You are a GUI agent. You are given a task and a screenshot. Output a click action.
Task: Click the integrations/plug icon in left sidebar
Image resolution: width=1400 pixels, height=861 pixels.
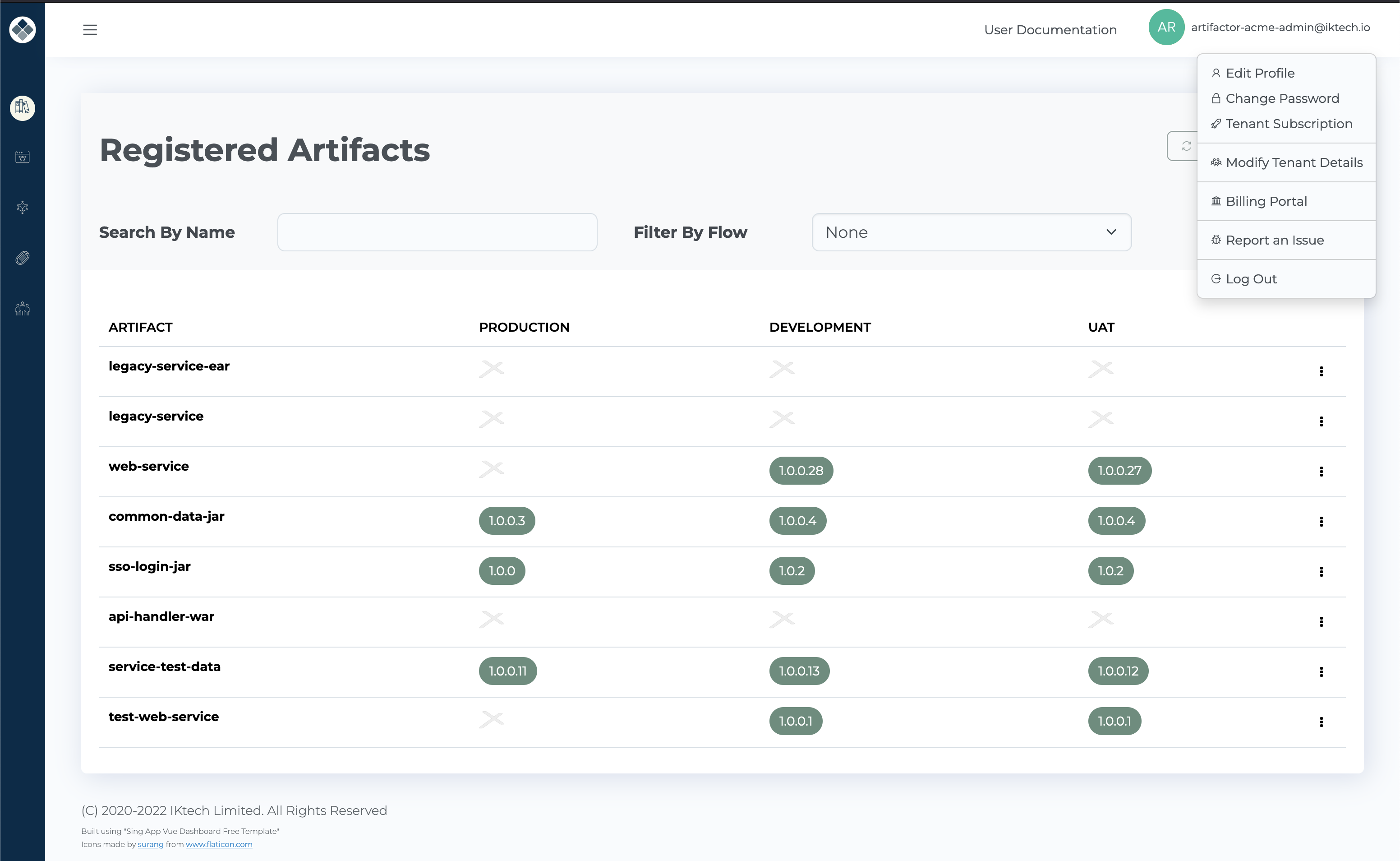tap(22, 257)
